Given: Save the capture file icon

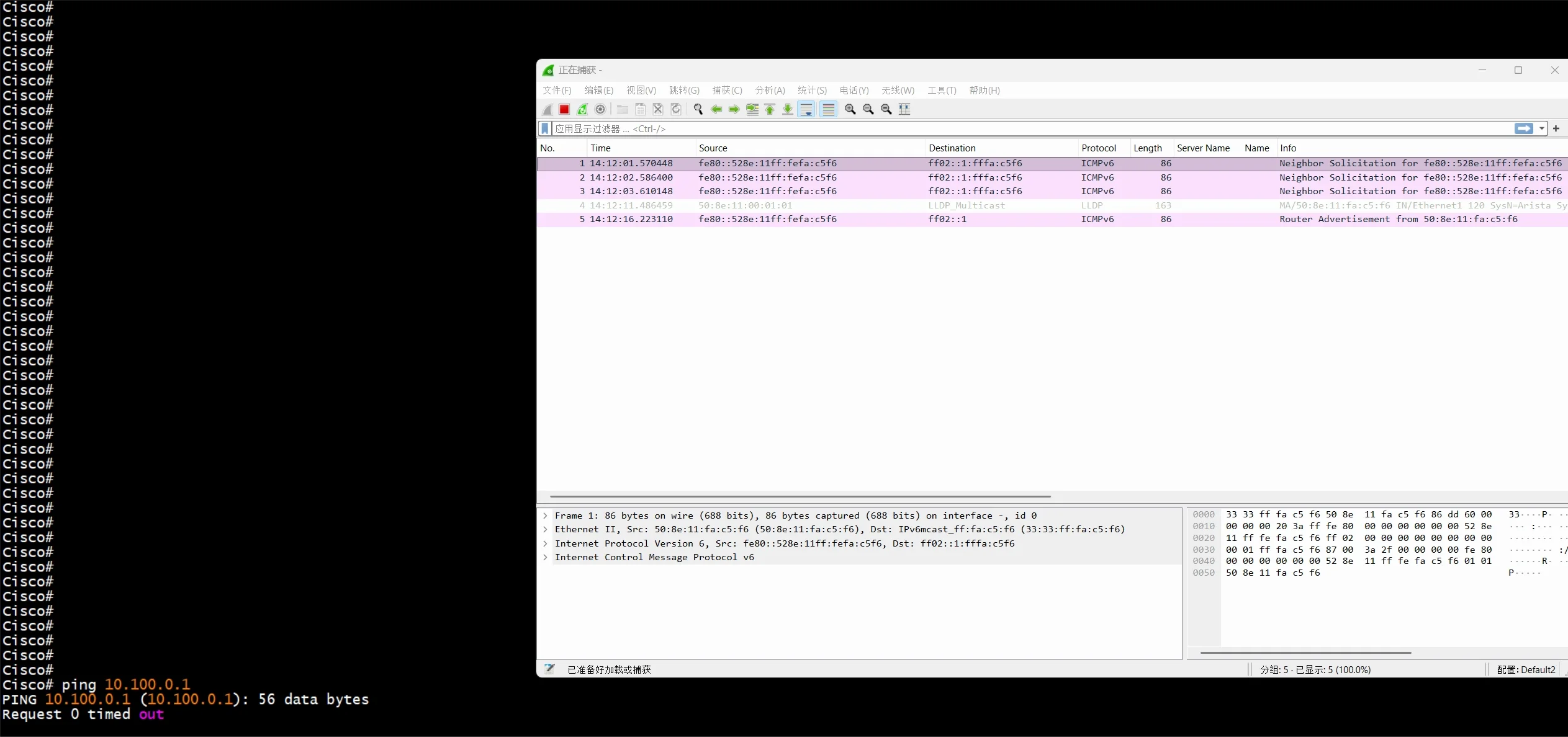Looking at the screenshot, I should pos(641,110).
